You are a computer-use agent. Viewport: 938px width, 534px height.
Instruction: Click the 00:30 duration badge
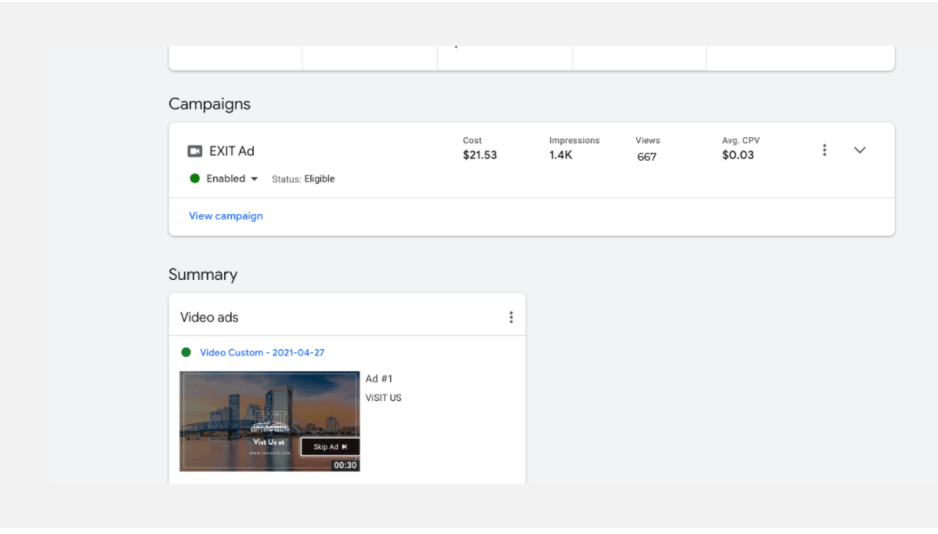point(345,465)
